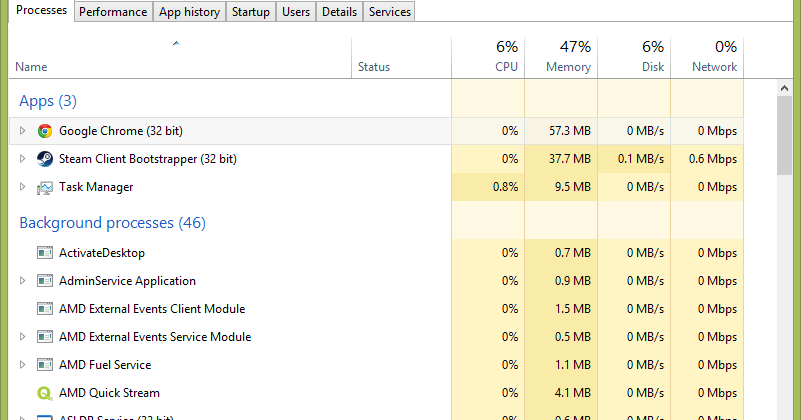Expand the AMD External Events Service Module

[22, 337]
